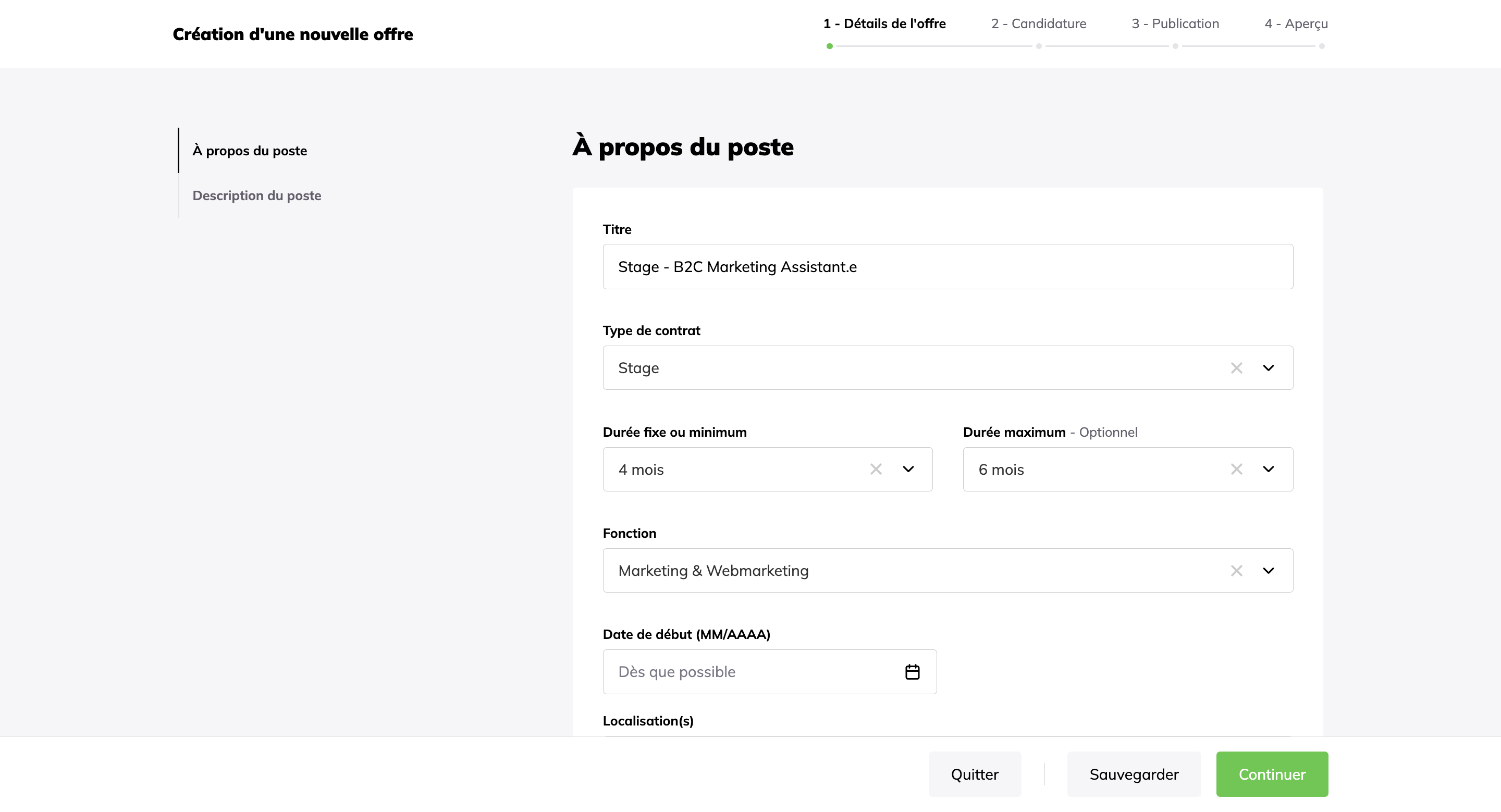
Task: Go to step 3 - Publication
Action: pos(1175,24)
